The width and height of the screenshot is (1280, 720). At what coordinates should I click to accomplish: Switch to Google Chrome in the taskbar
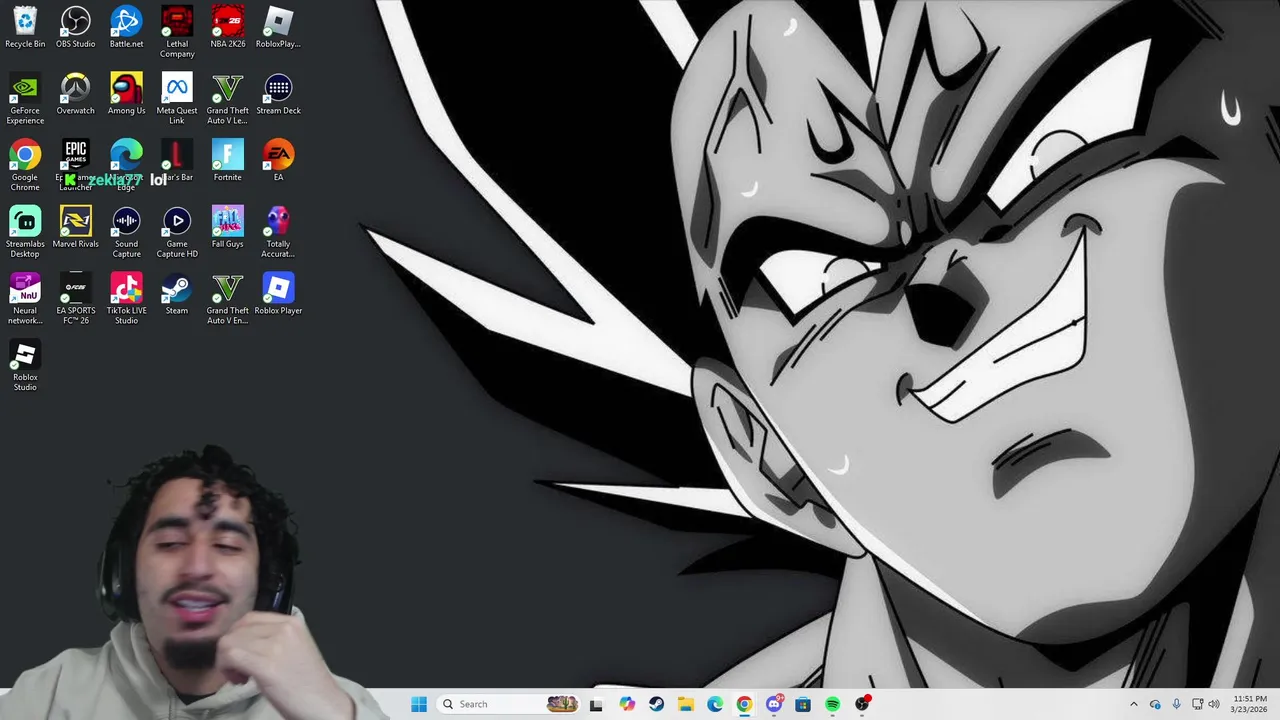(744, 704)
